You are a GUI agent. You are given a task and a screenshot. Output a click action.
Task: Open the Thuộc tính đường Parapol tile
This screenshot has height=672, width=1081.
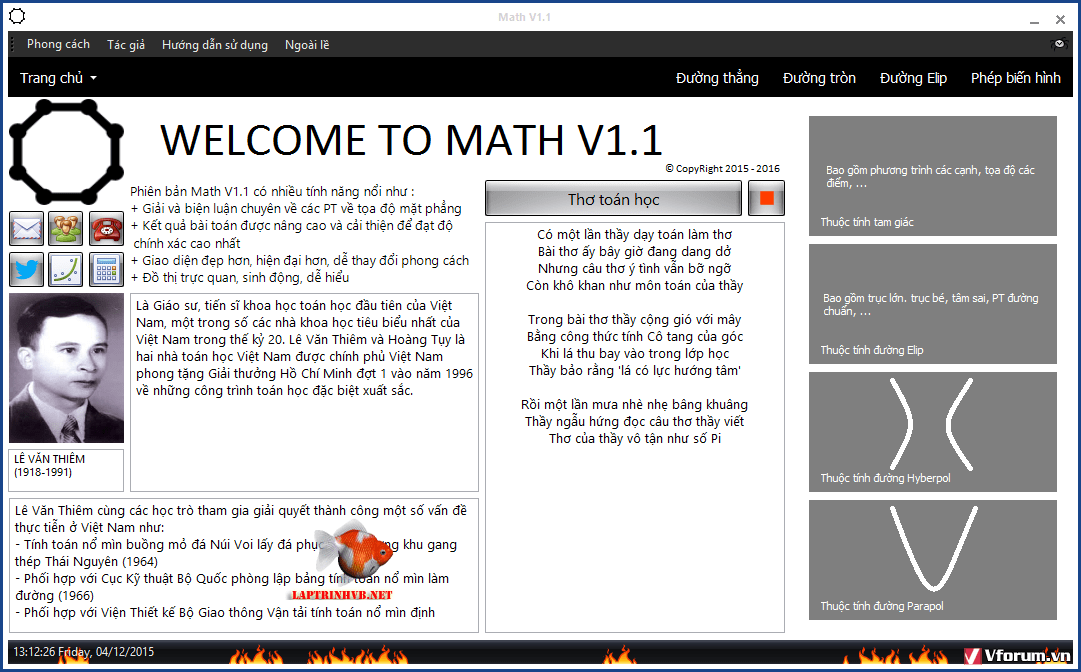932,560
